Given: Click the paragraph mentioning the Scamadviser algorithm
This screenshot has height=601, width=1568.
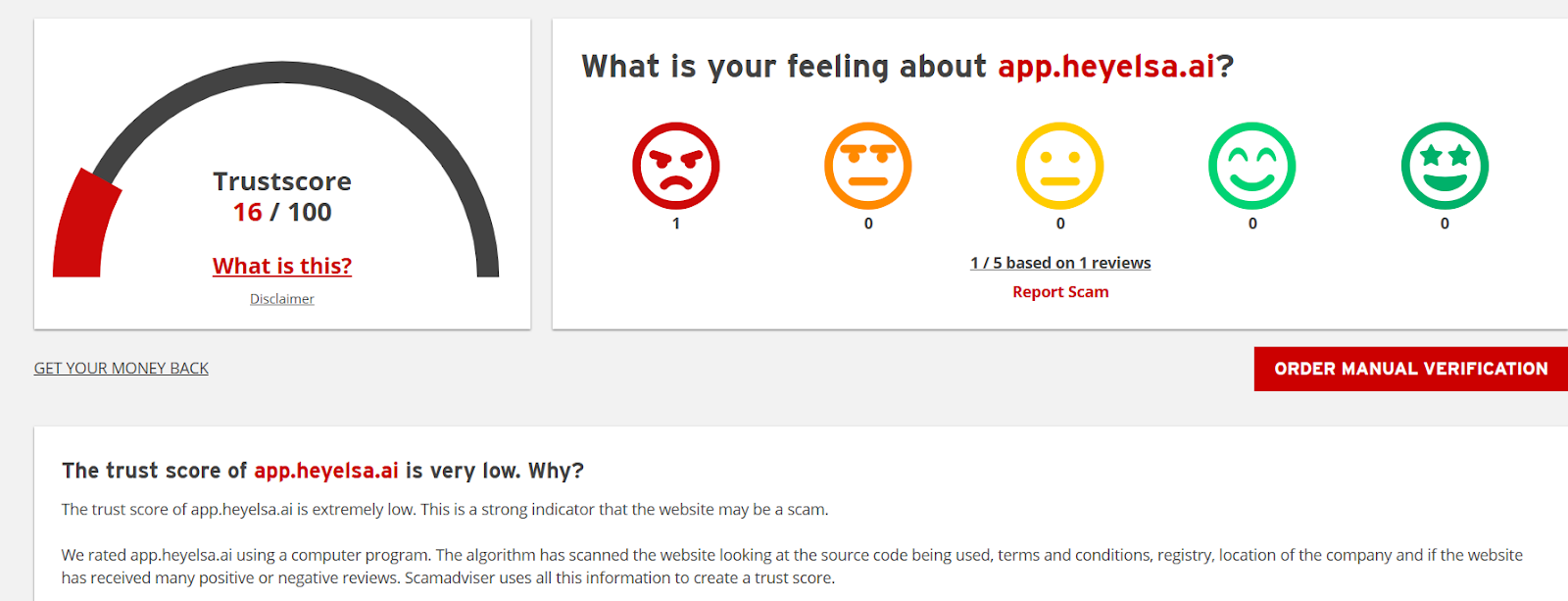Looking at the screenshot, I should (x=792, y=567).
